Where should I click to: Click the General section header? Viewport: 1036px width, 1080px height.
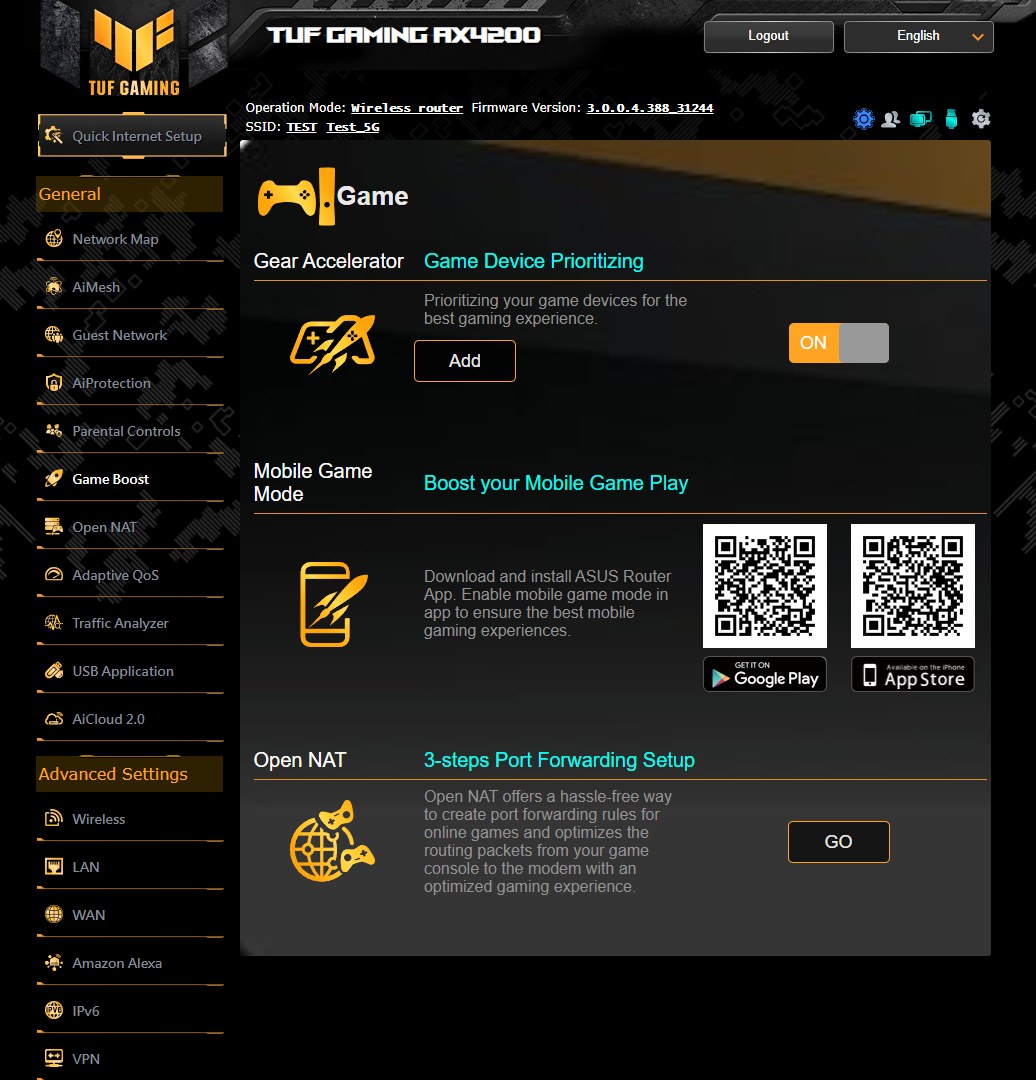coord(130,194)
